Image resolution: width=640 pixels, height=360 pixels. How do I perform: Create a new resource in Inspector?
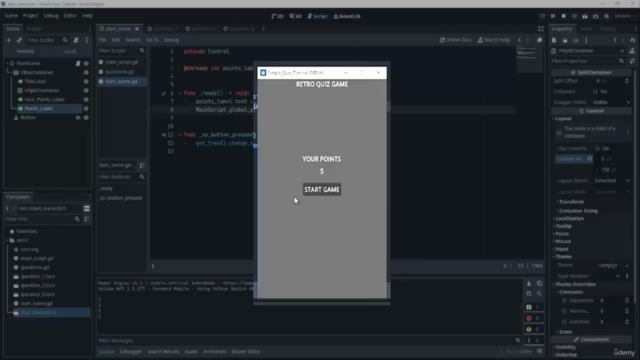(x=554, y=40)
